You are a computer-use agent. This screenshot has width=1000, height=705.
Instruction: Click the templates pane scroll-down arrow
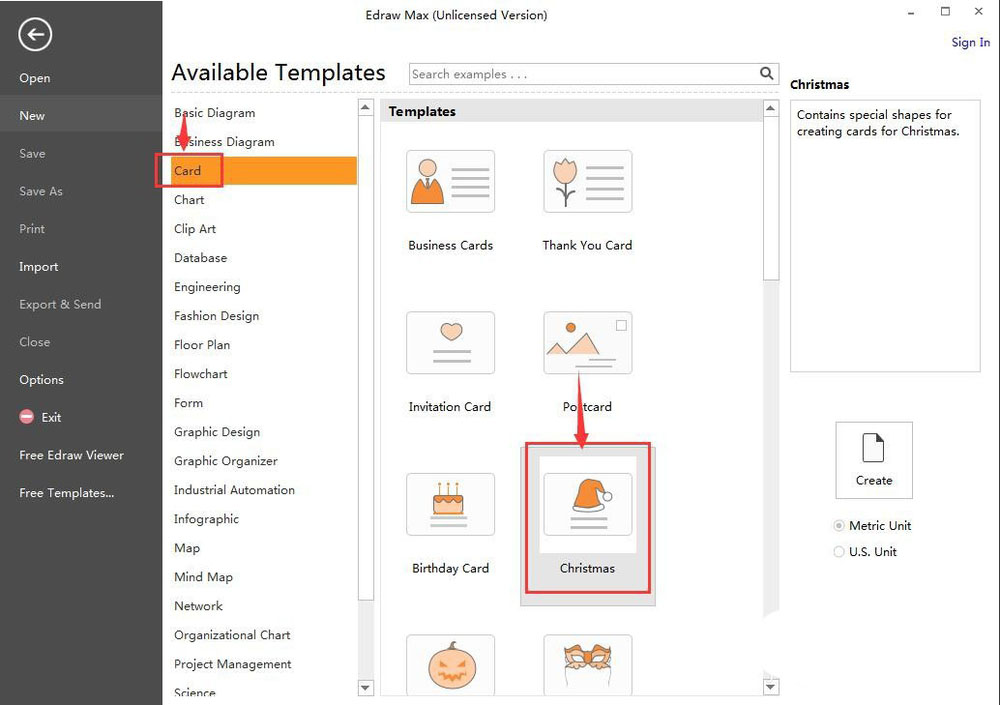tap(770, 687)
